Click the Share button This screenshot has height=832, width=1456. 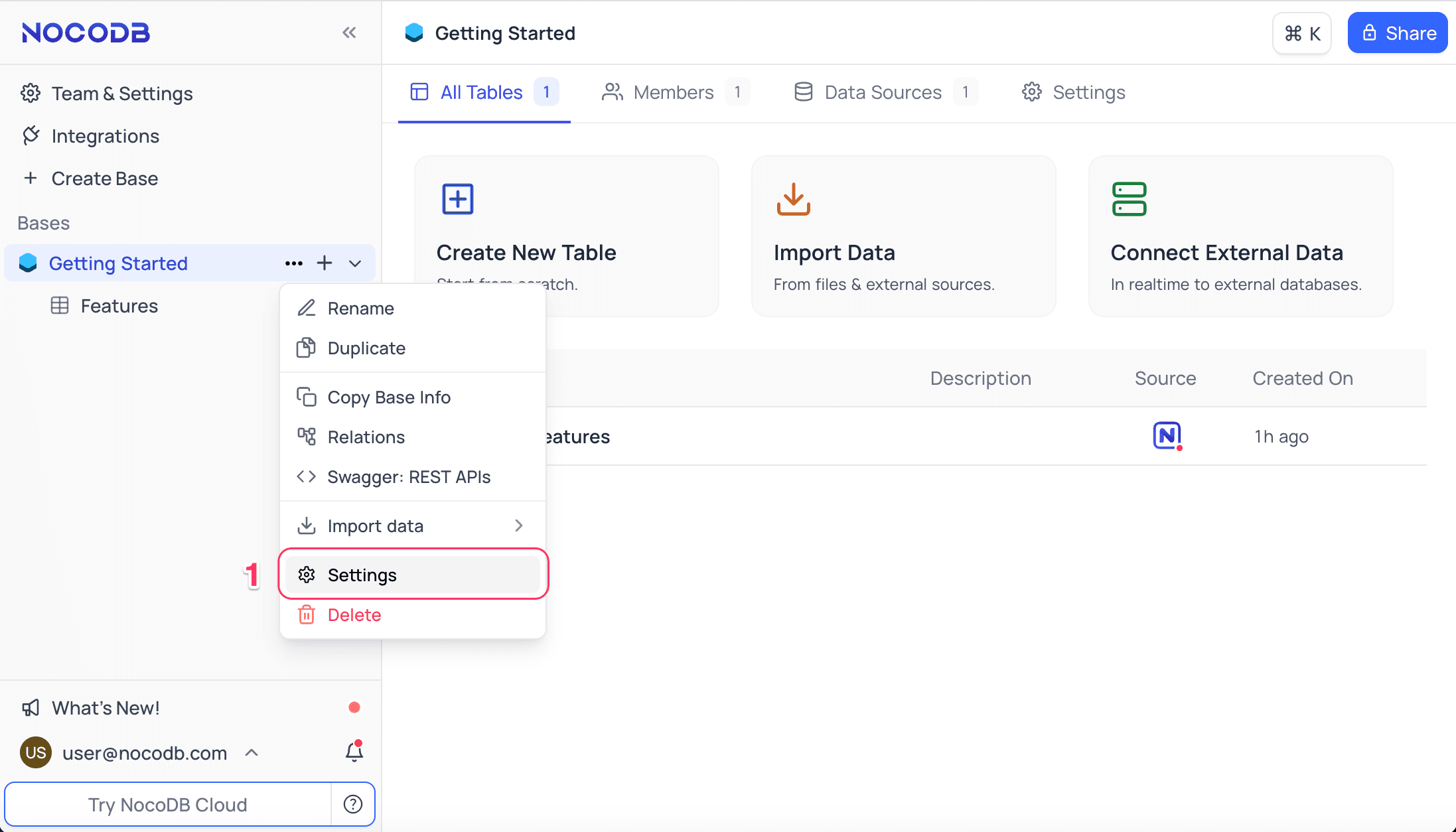1397,33
